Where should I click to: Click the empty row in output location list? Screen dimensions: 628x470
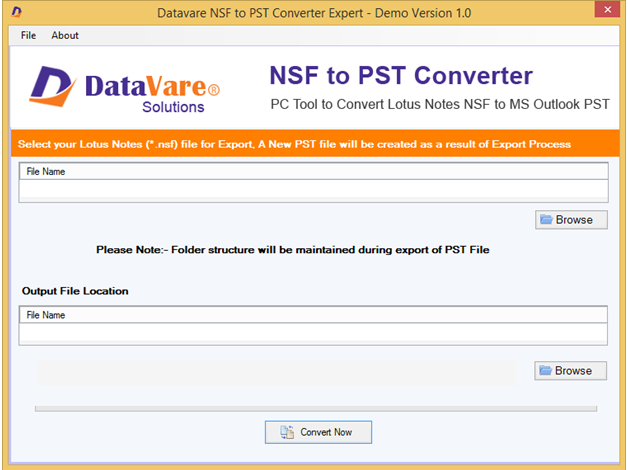click(x=314, y=332)
